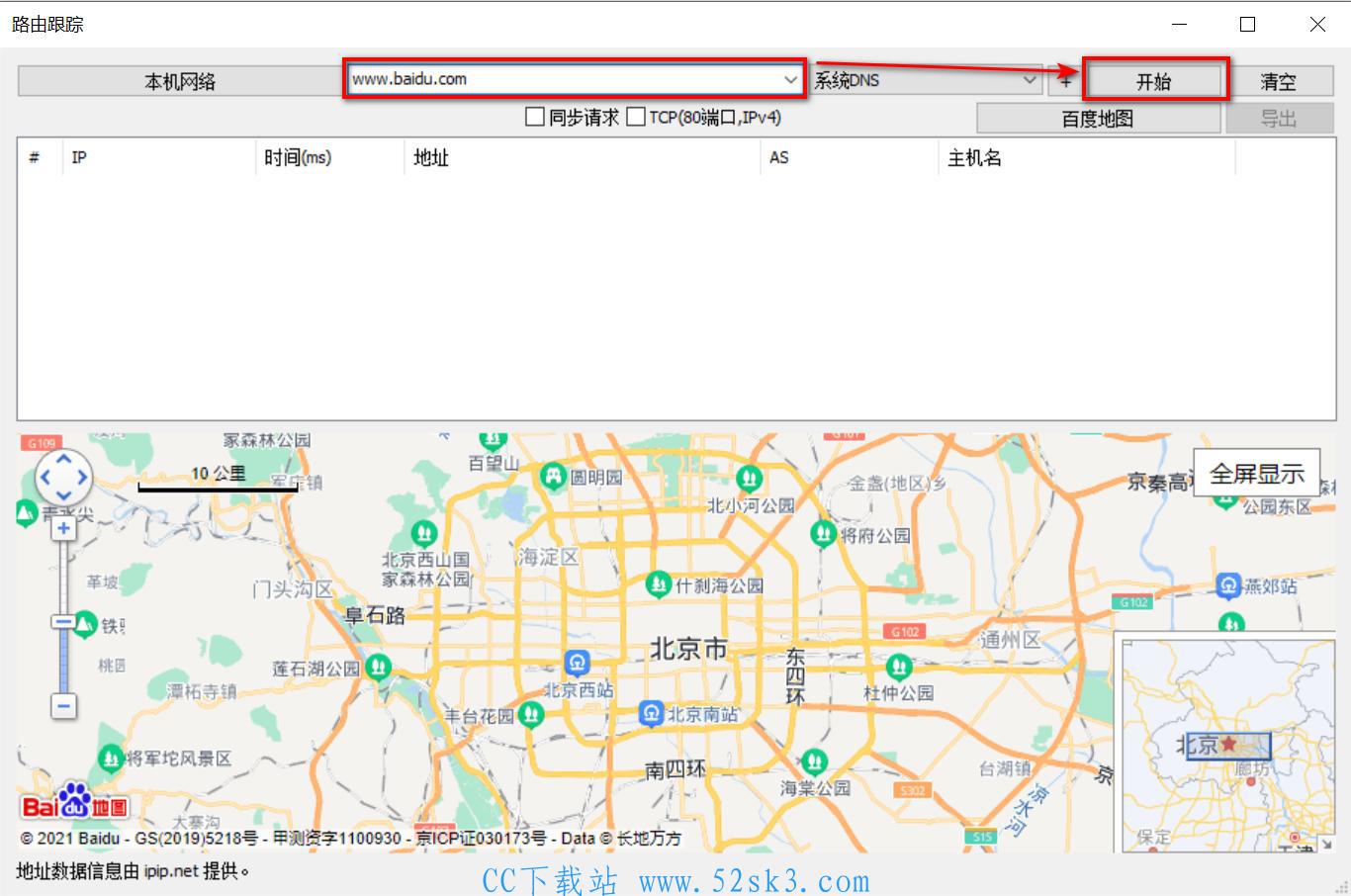Zoom out the map with minus button
The image size is (1351, 896).
click(x=63, y=706)
